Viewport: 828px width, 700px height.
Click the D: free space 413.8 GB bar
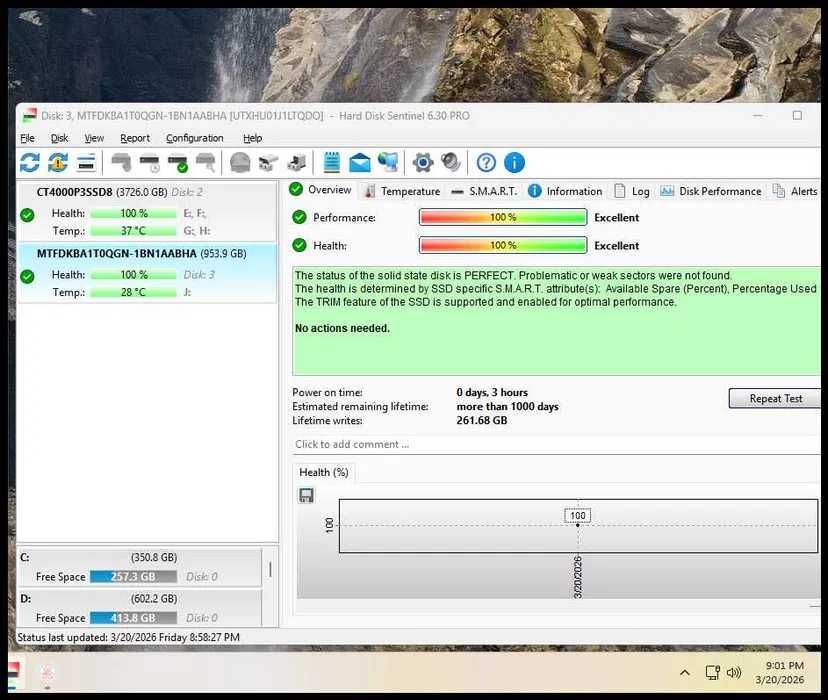pos(133,618)
